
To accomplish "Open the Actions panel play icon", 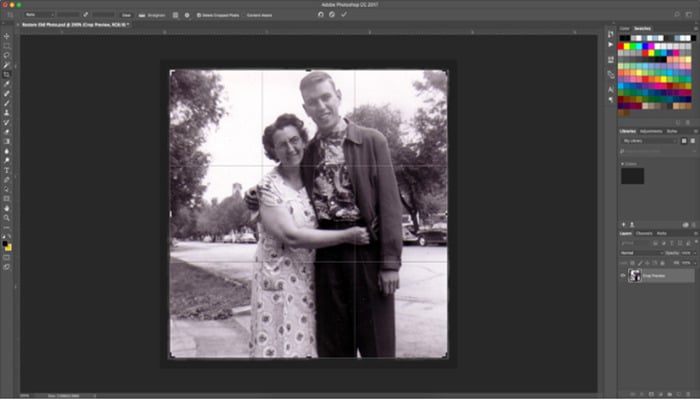I will 611,45.
